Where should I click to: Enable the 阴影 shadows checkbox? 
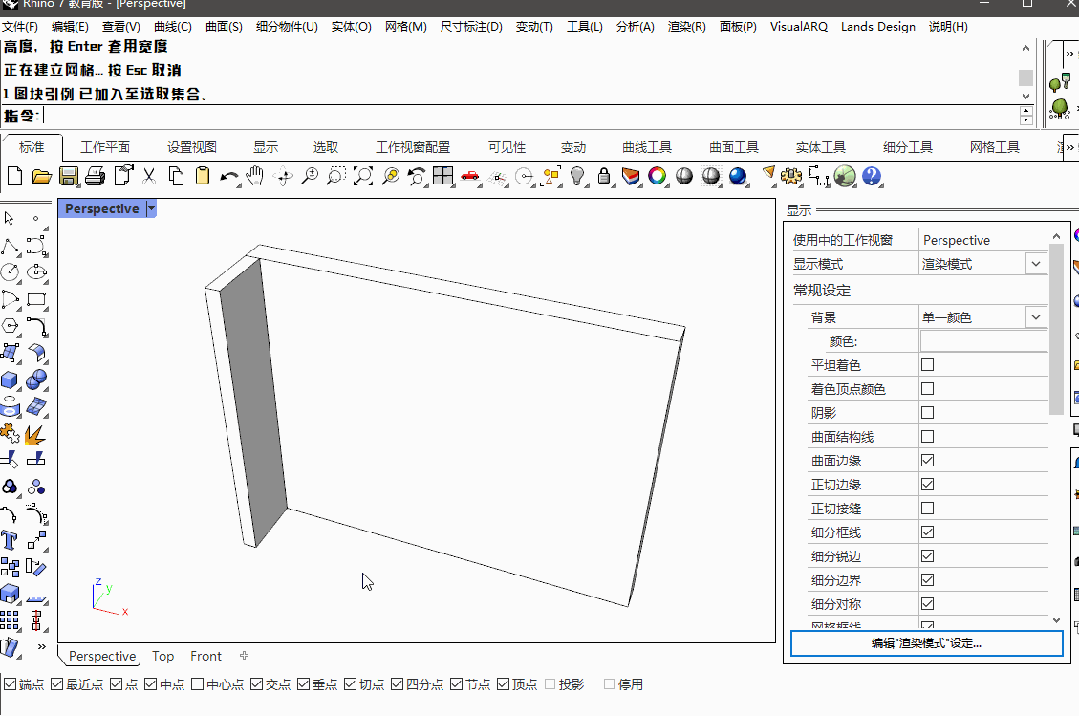pyautogui.click(x=927, y=413)
